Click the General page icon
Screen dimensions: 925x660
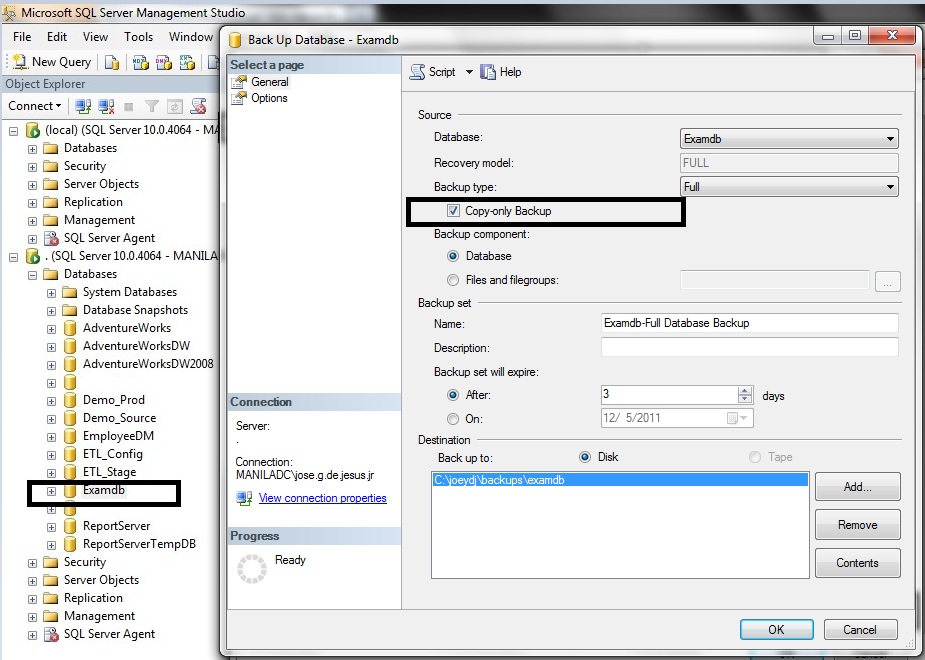pyautogui.click(x=239, y=82)
